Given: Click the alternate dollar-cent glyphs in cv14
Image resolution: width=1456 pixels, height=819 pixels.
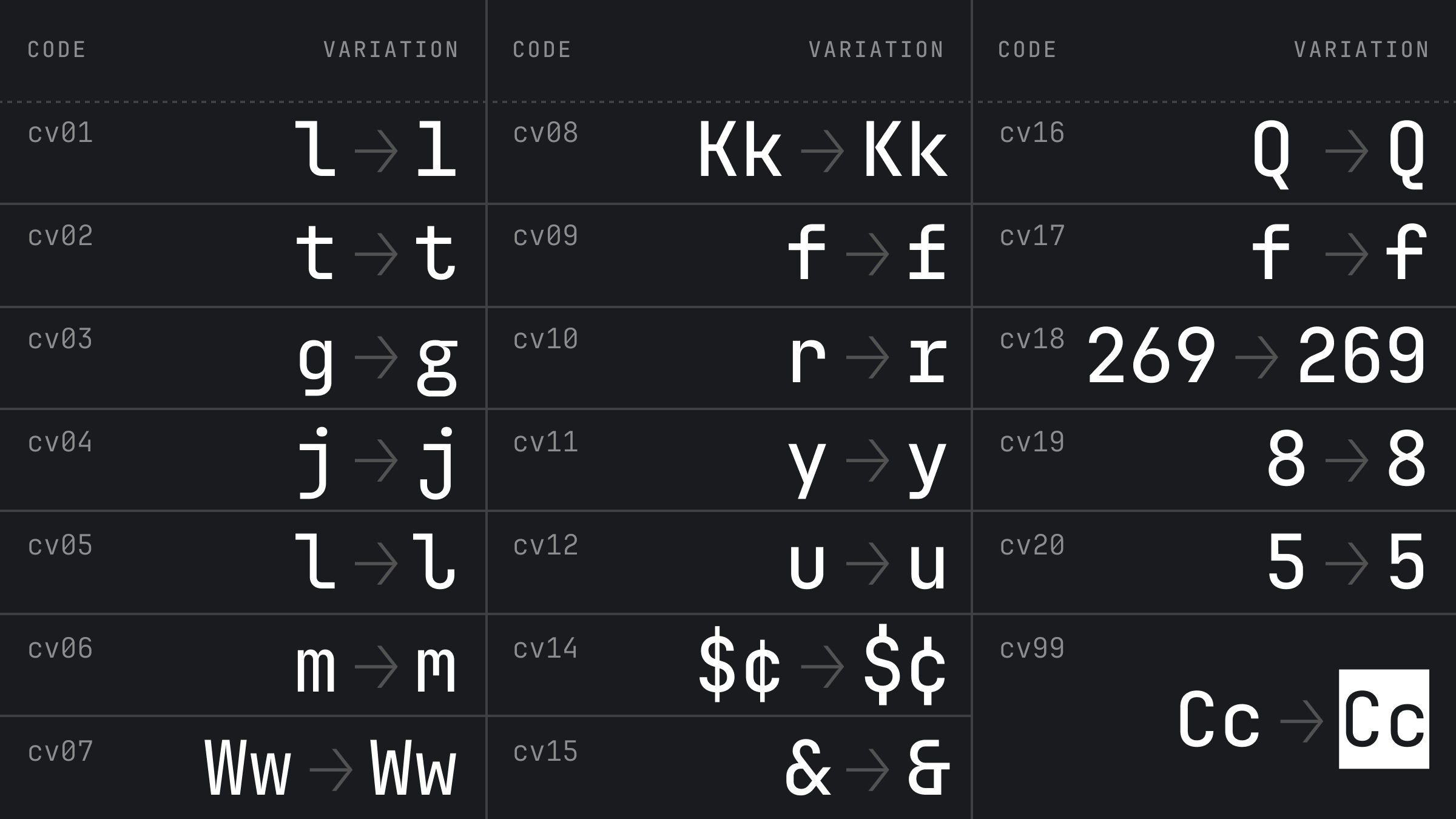Looking at the screenshot, I should (x=905, y=665).
